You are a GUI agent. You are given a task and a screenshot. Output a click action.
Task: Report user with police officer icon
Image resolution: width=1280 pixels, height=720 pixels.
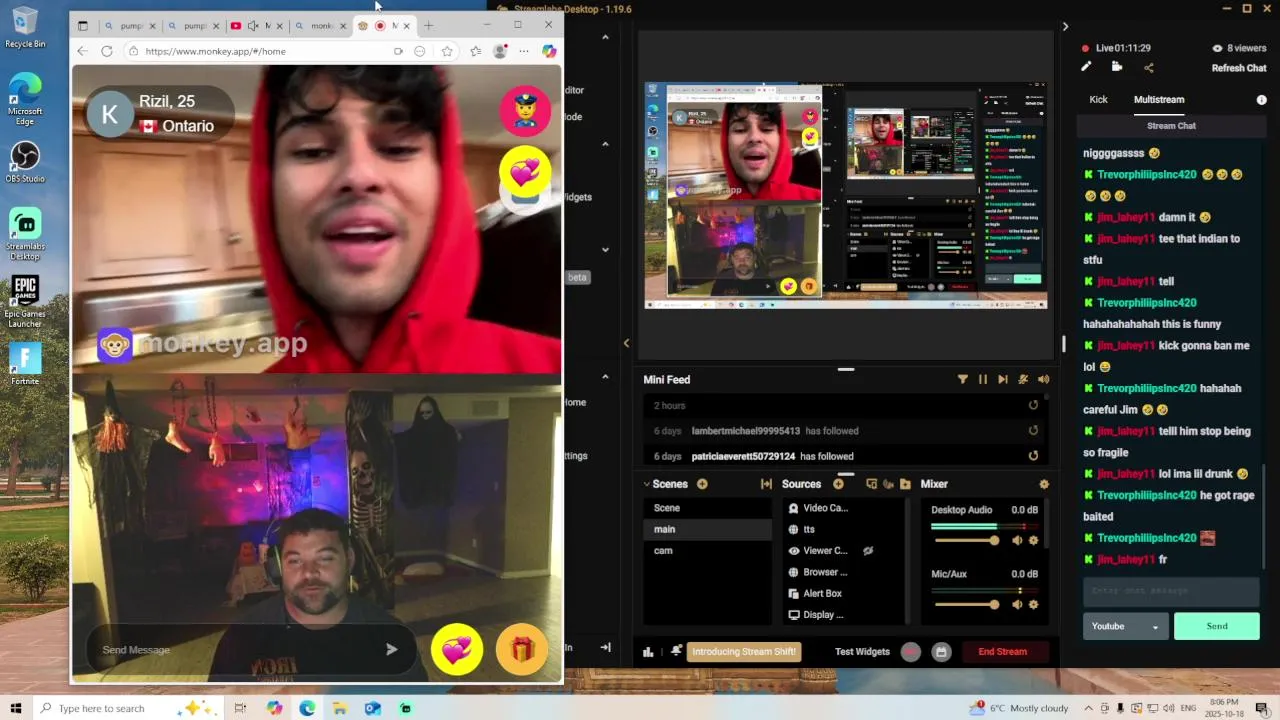(525, 110)
